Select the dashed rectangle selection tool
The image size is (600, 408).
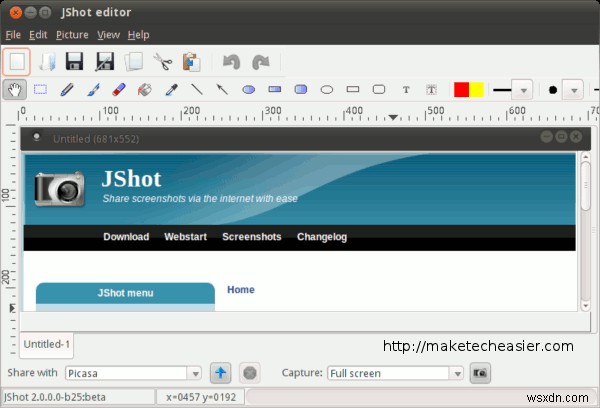pyautogui.click(x=40, y=90)
